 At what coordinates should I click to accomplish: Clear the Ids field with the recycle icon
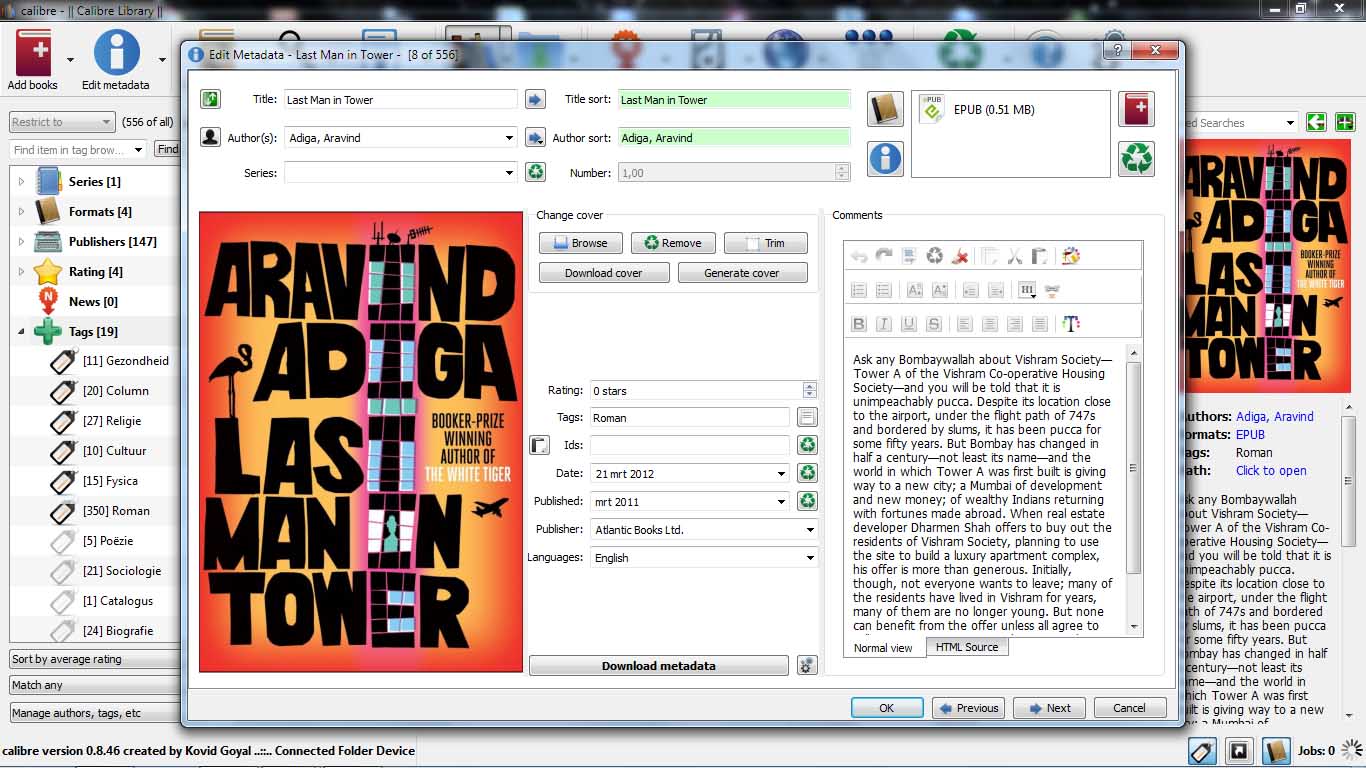(x=807, y=445)
